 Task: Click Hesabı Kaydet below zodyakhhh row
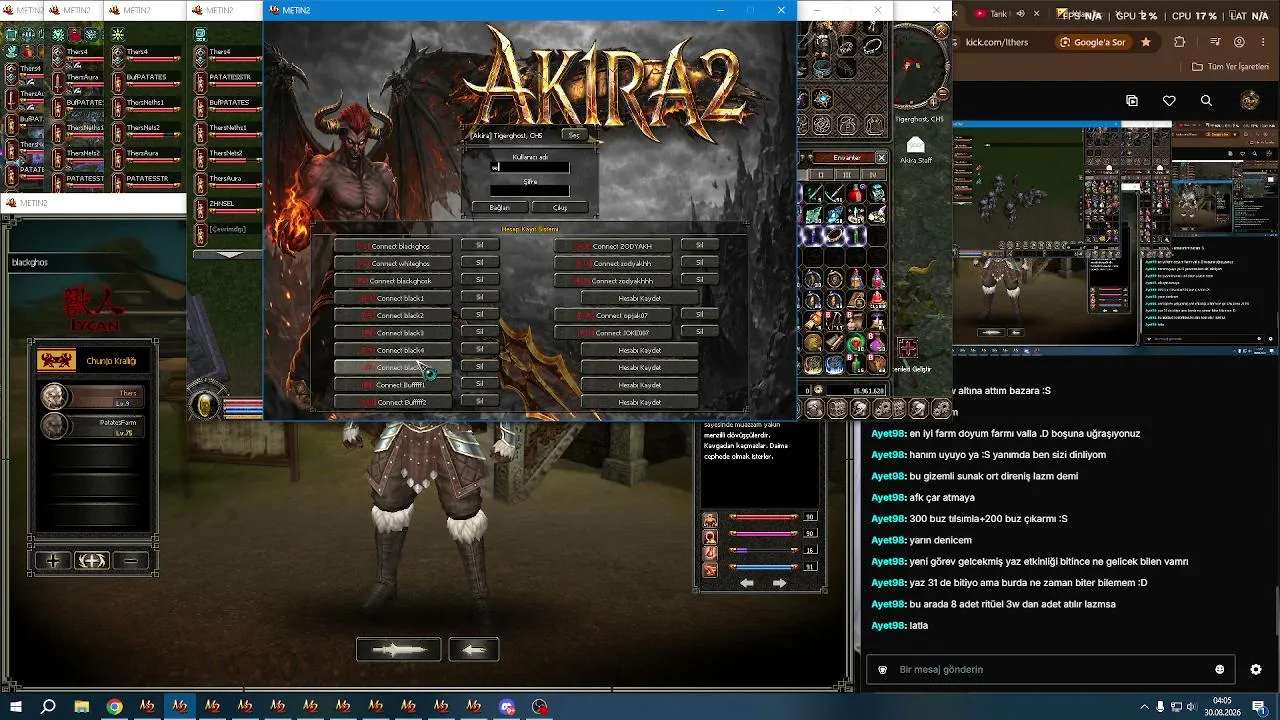tap(640, 298)
